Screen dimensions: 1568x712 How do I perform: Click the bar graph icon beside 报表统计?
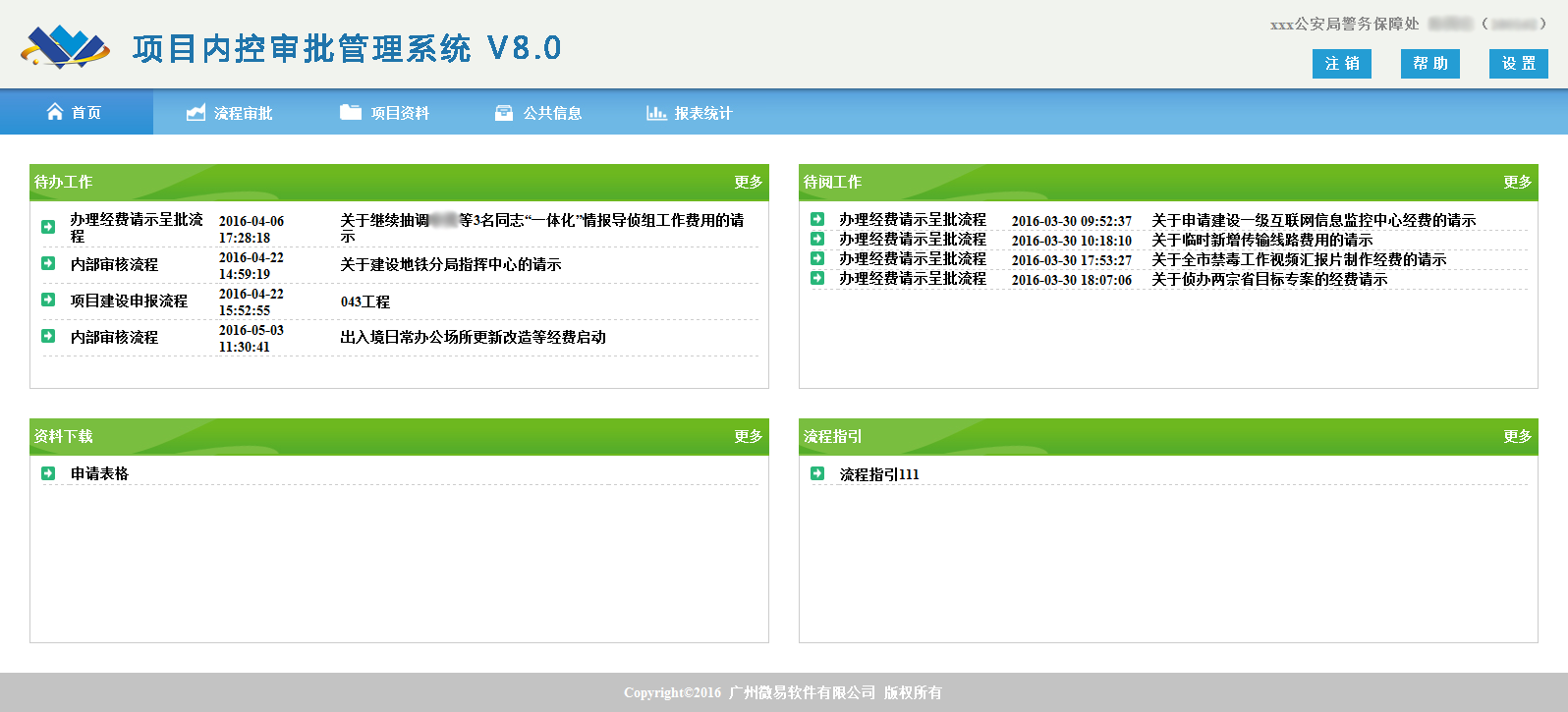pos(655,113)
